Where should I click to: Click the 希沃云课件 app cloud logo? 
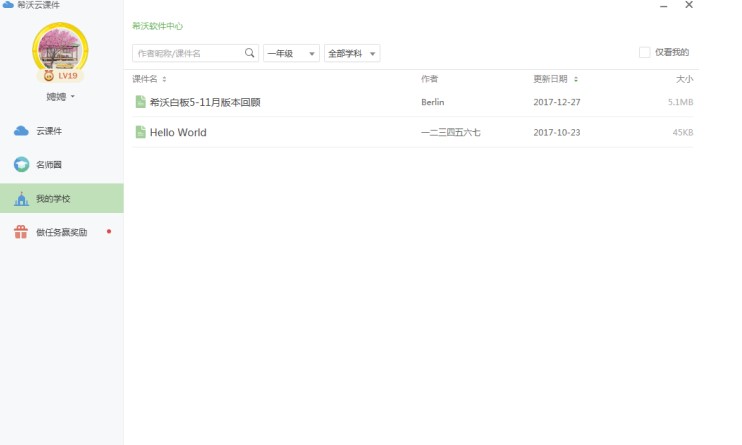pyautogui.click(x=8, y=5)
